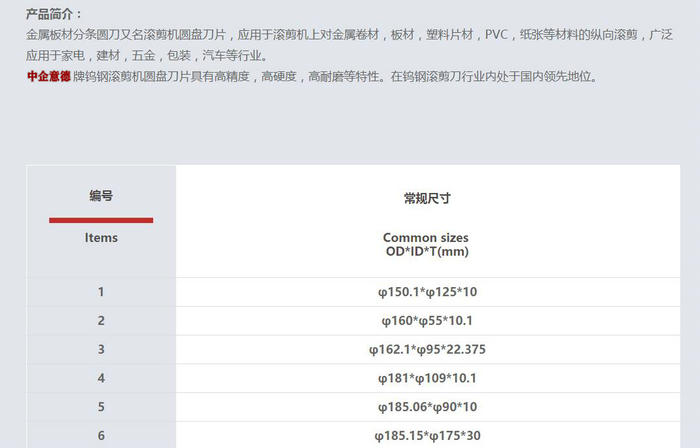Screen dimensions: 700x448
Task: Click size φ185.06*φ90*10
Action: click(427, 407)
